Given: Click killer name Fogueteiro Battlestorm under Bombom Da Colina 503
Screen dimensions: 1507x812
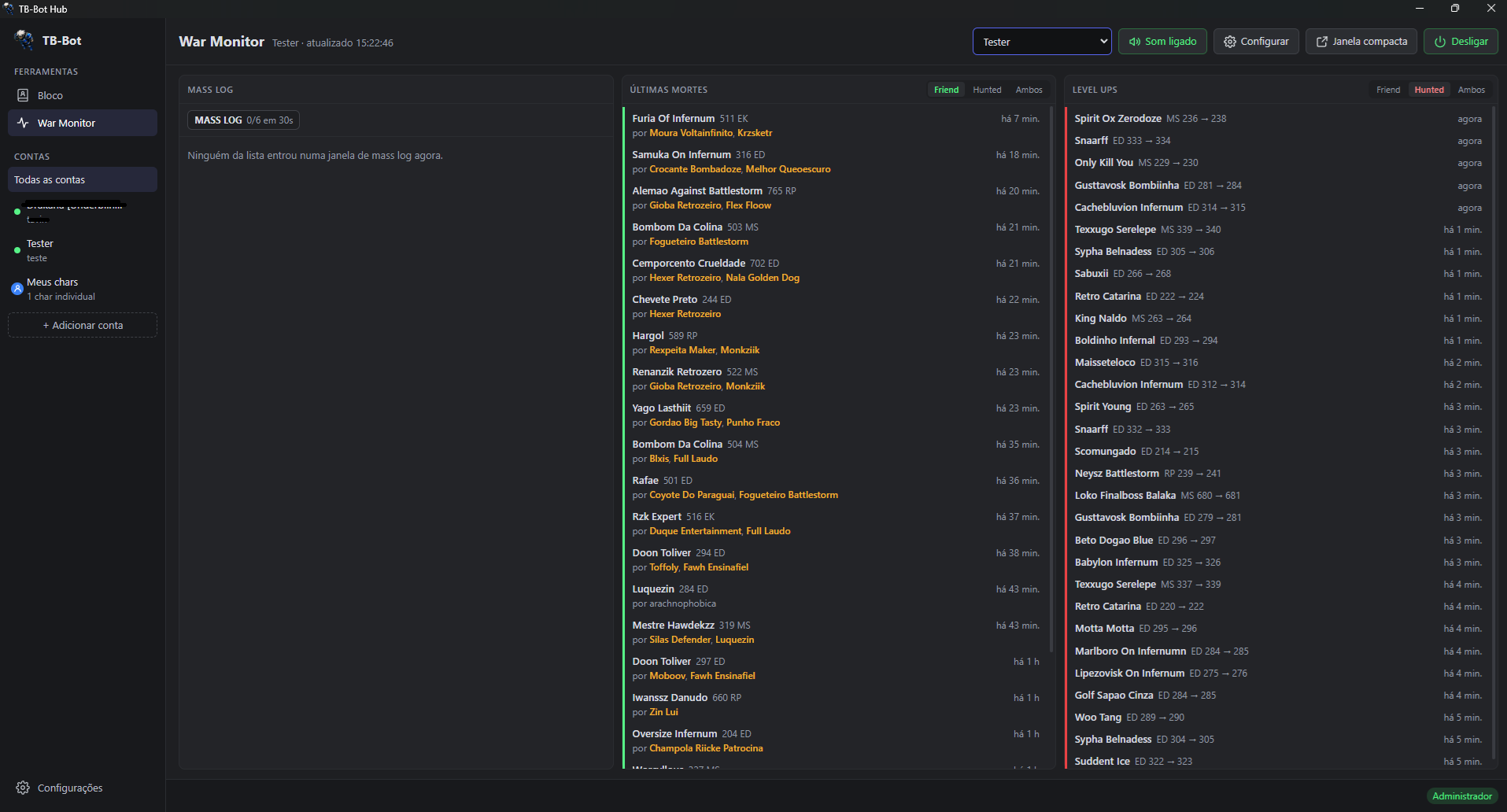Looking at the screenshot, I should [x=699, y=242].
